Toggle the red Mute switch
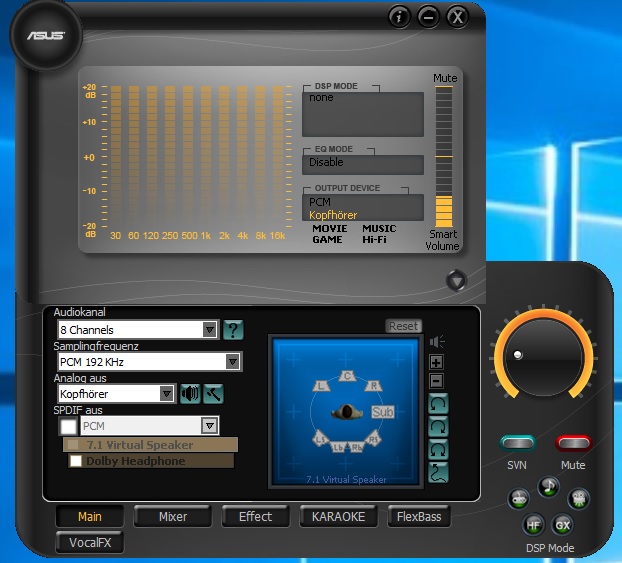 (574, 443)
